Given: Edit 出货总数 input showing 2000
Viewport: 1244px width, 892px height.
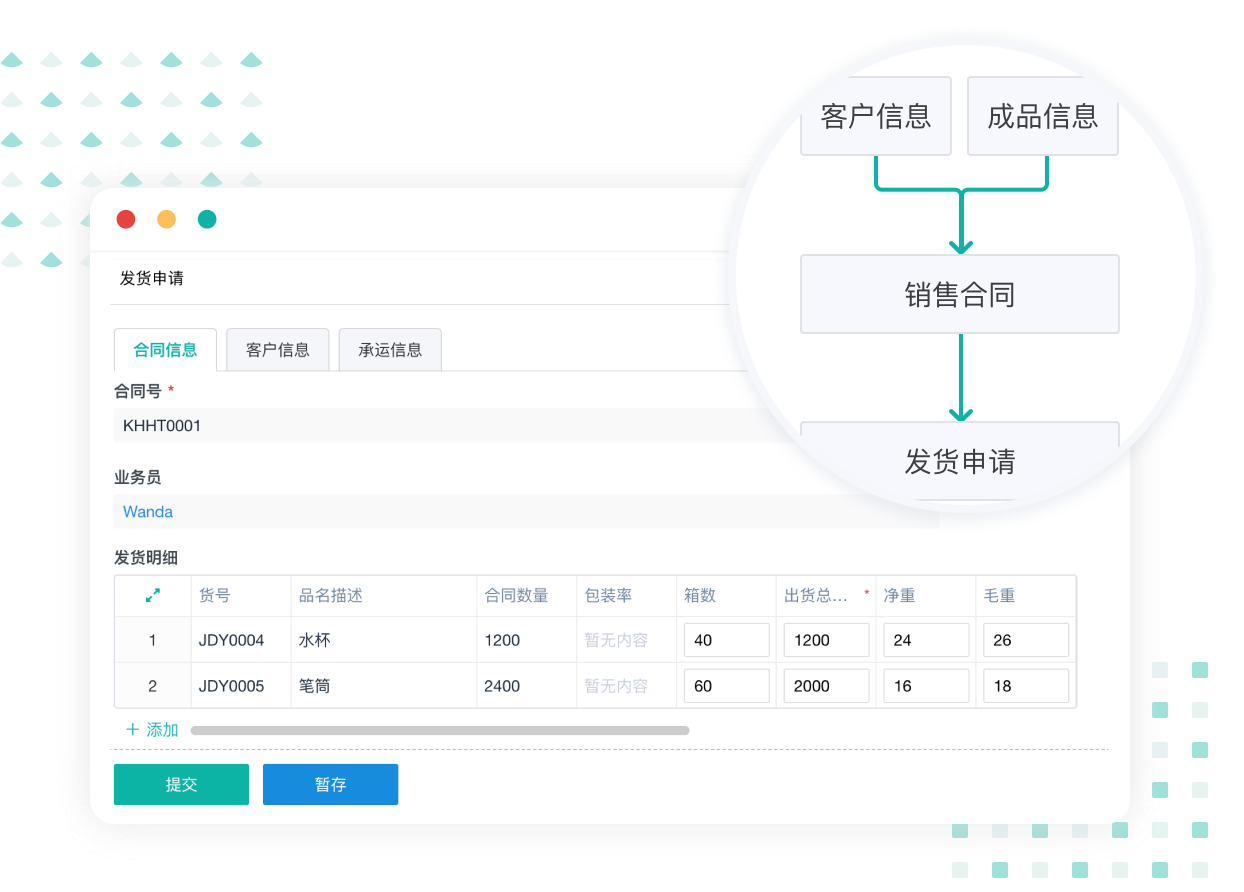Looking at the screenshot, I should coord(826,686).
